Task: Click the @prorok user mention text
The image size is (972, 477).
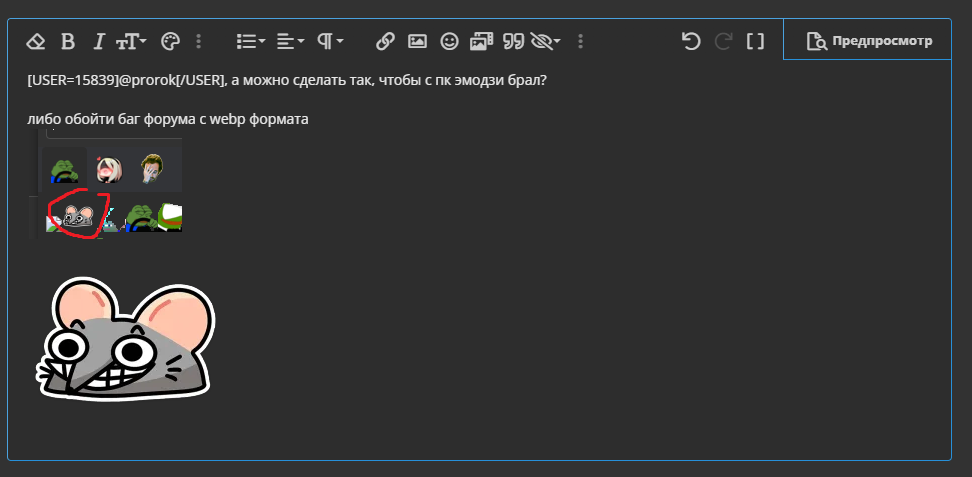Action: tap(146, 81)
